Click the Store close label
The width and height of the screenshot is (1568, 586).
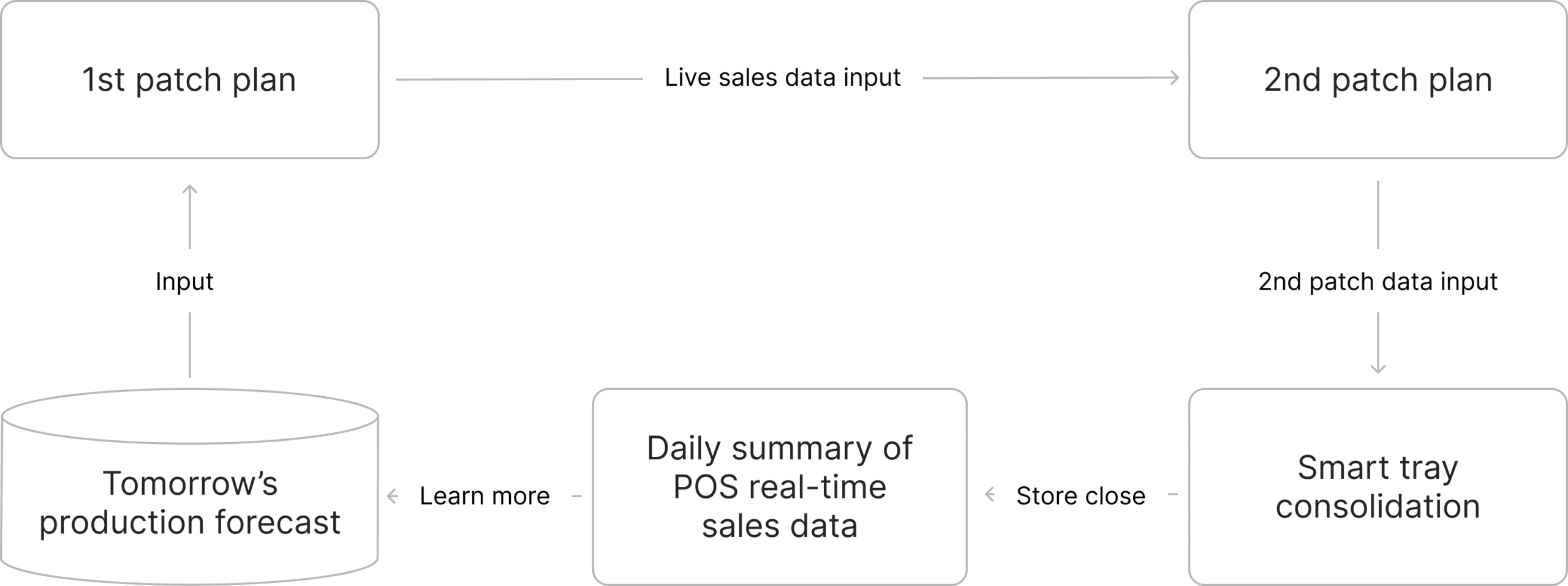pyautogui.click(x=1080, y=496)
